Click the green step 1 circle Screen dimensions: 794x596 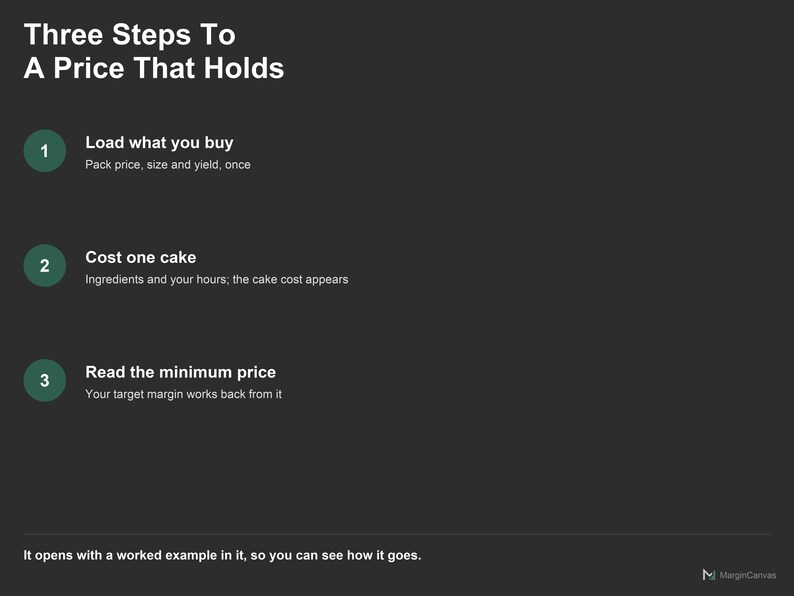[x=45, y=151]
